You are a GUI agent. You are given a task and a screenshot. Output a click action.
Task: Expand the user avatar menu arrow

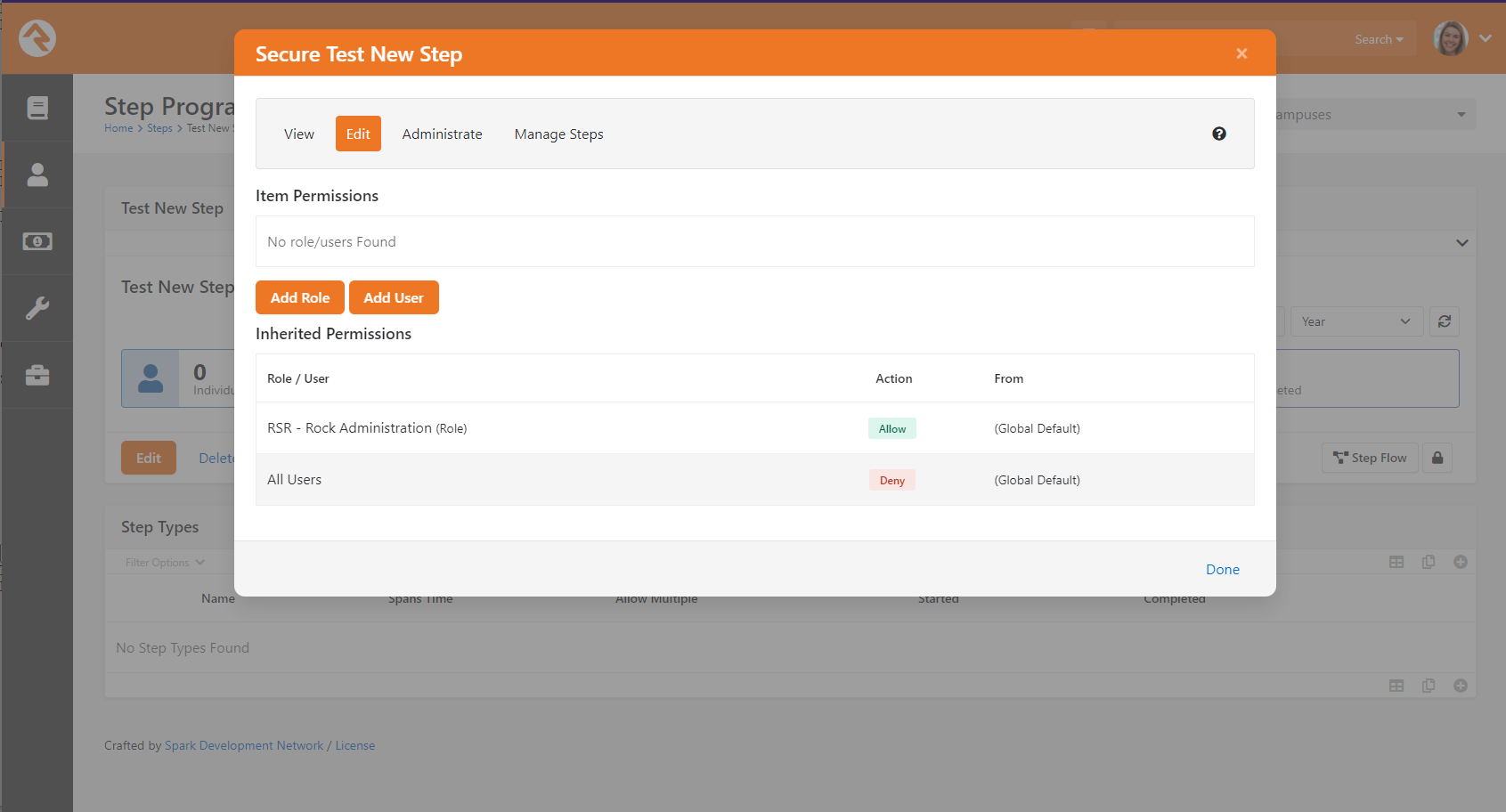tap(1486, 38)
